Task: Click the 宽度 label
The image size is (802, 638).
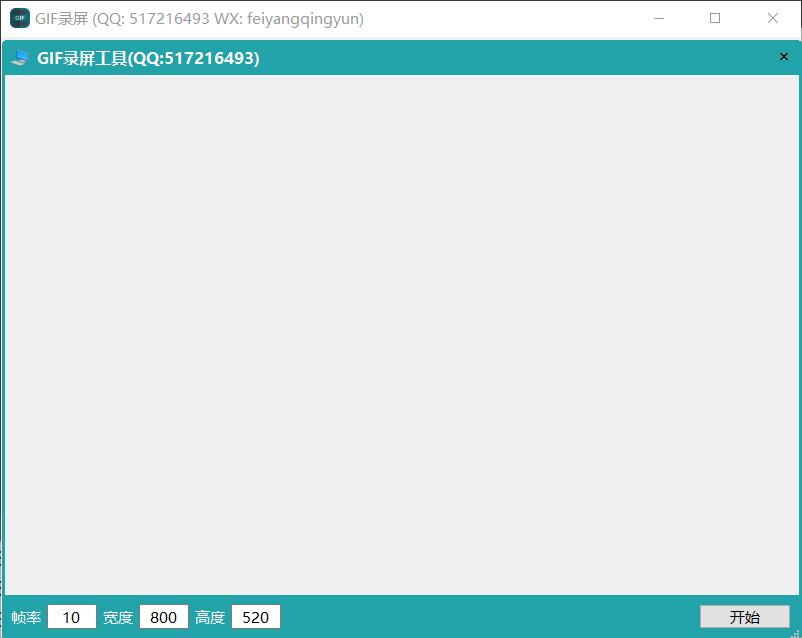Action: 118,618
